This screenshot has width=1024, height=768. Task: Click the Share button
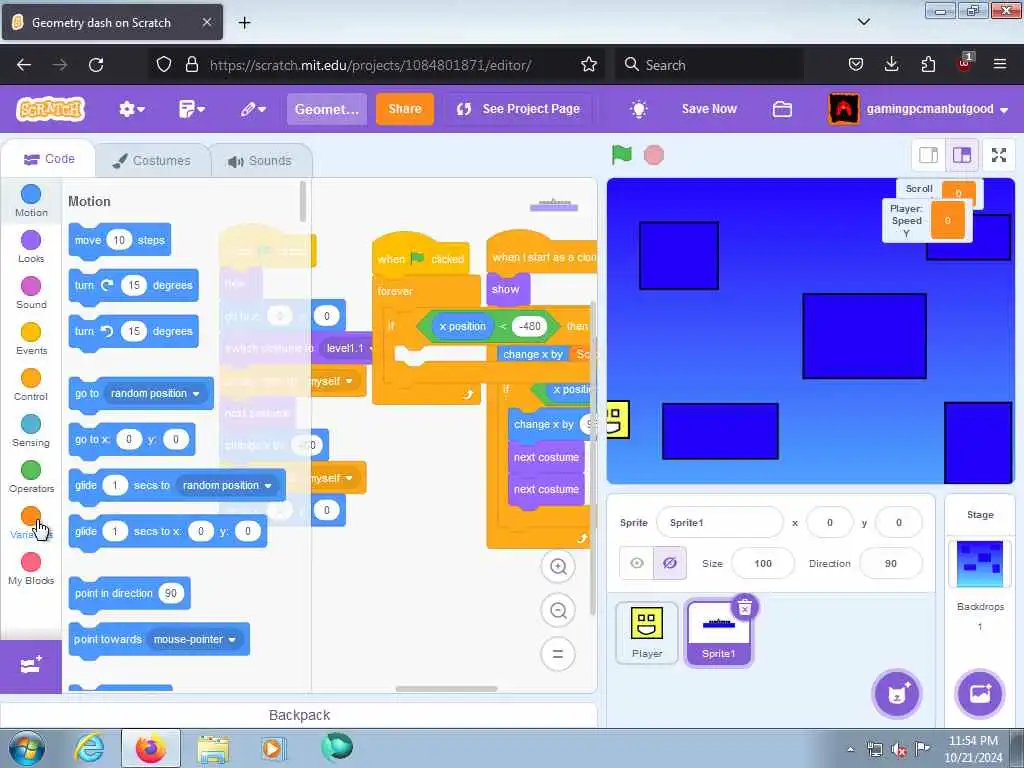(405, 109)
